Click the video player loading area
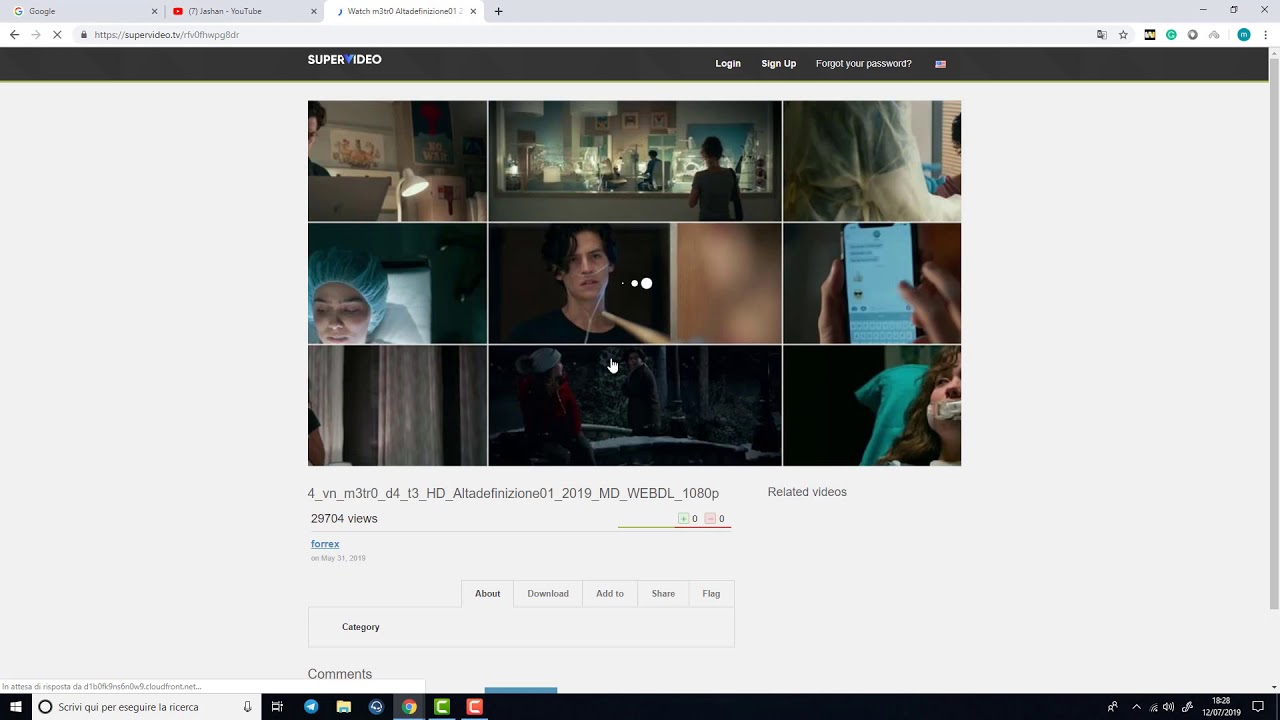The height and width of the screenshot is (720, 1280). 634,283
